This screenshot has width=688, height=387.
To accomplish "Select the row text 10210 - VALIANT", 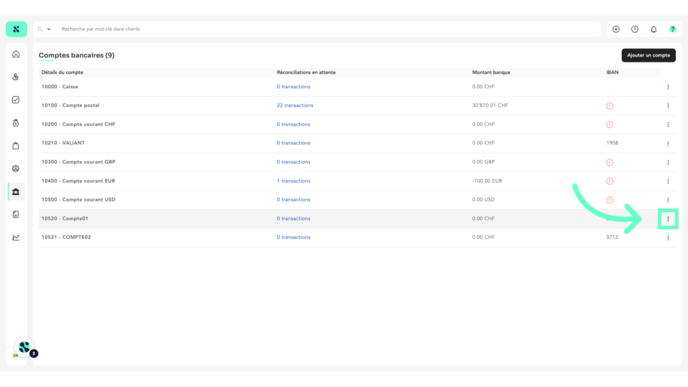I will coord(63,143).
